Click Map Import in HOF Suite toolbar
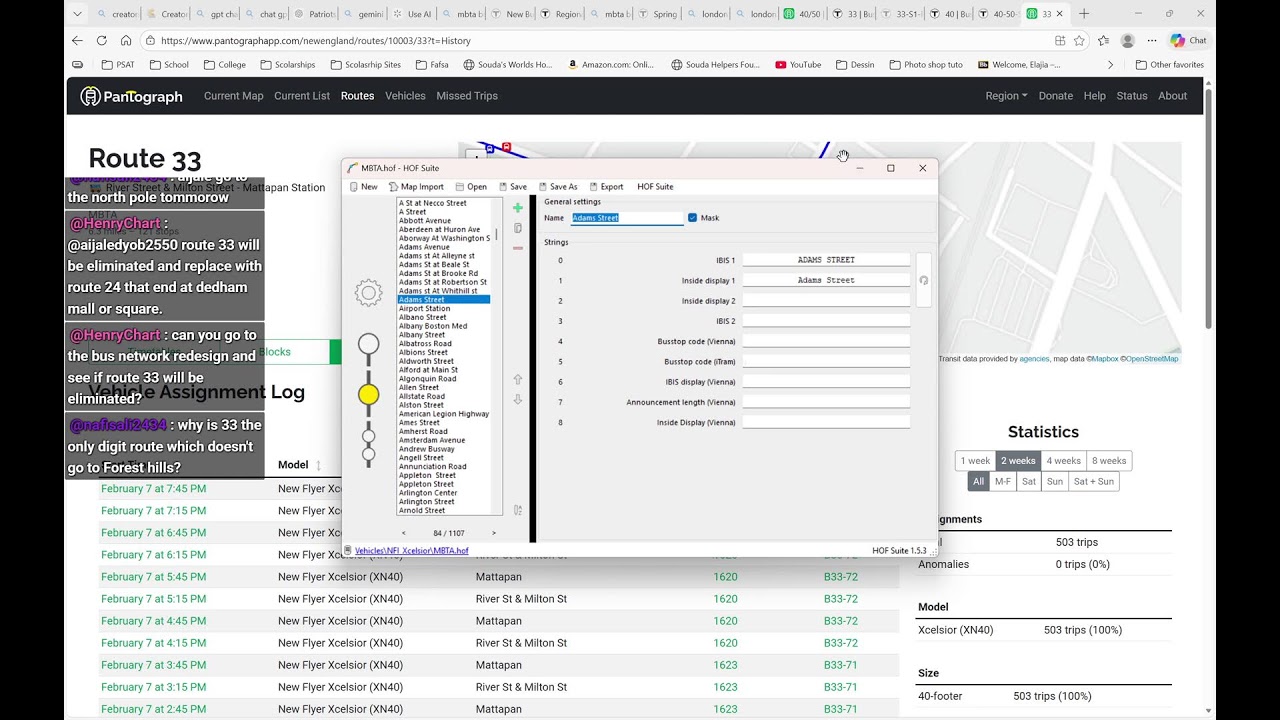The image size is (1280, 720). pyautogui.click(x=416, y=187)
